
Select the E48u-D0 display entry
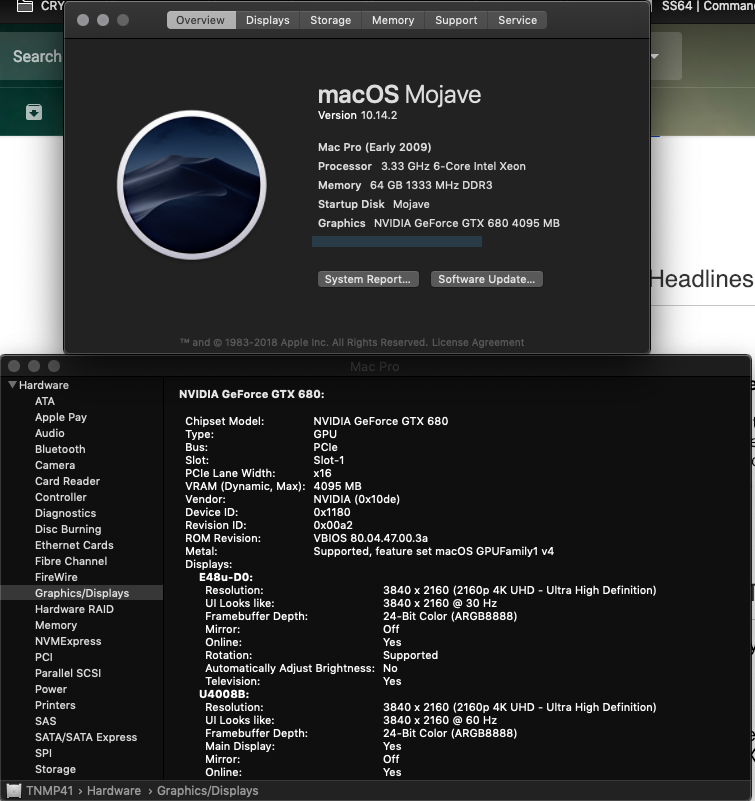click(x=226, y=577)
